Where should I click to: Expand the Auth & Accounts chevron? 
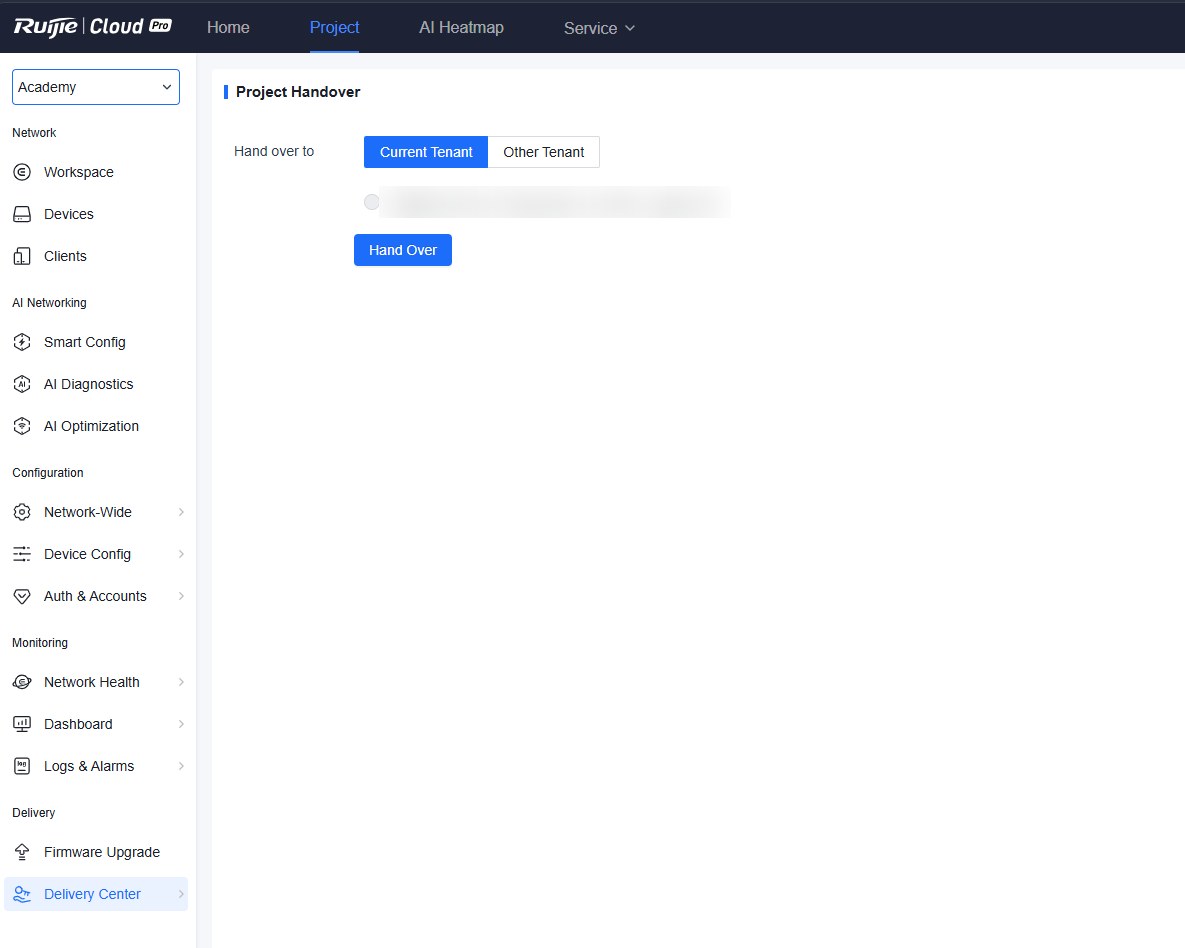pos(181,596)
